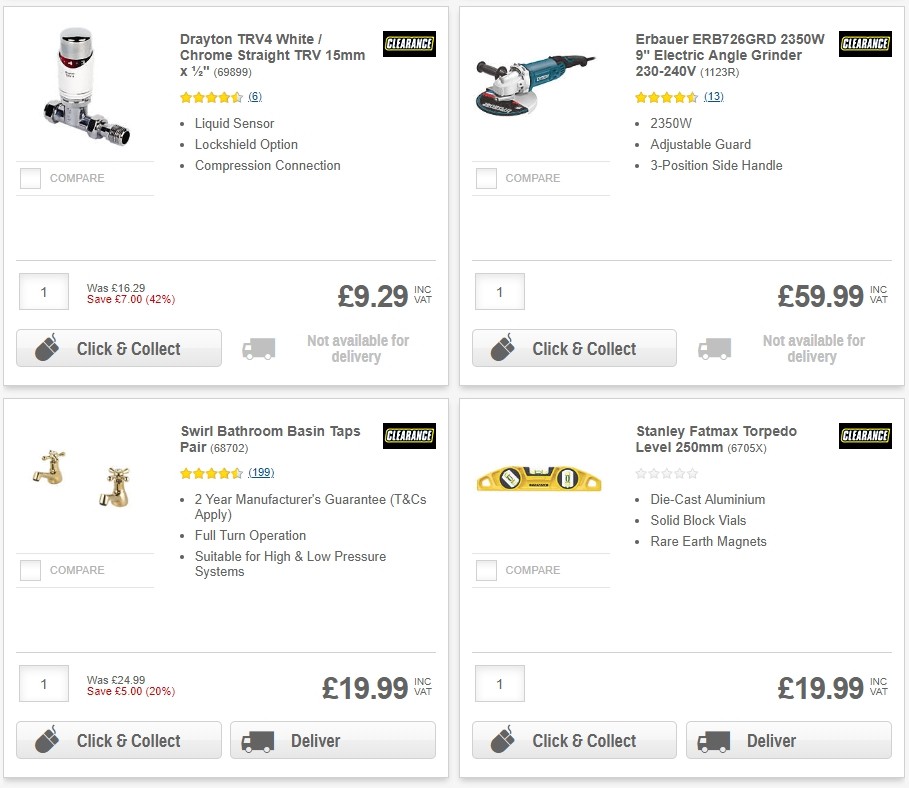Click the Clearance badge on the Stanley level card
The width and height of the screenshot is (909, 788).
pos(864,436)
